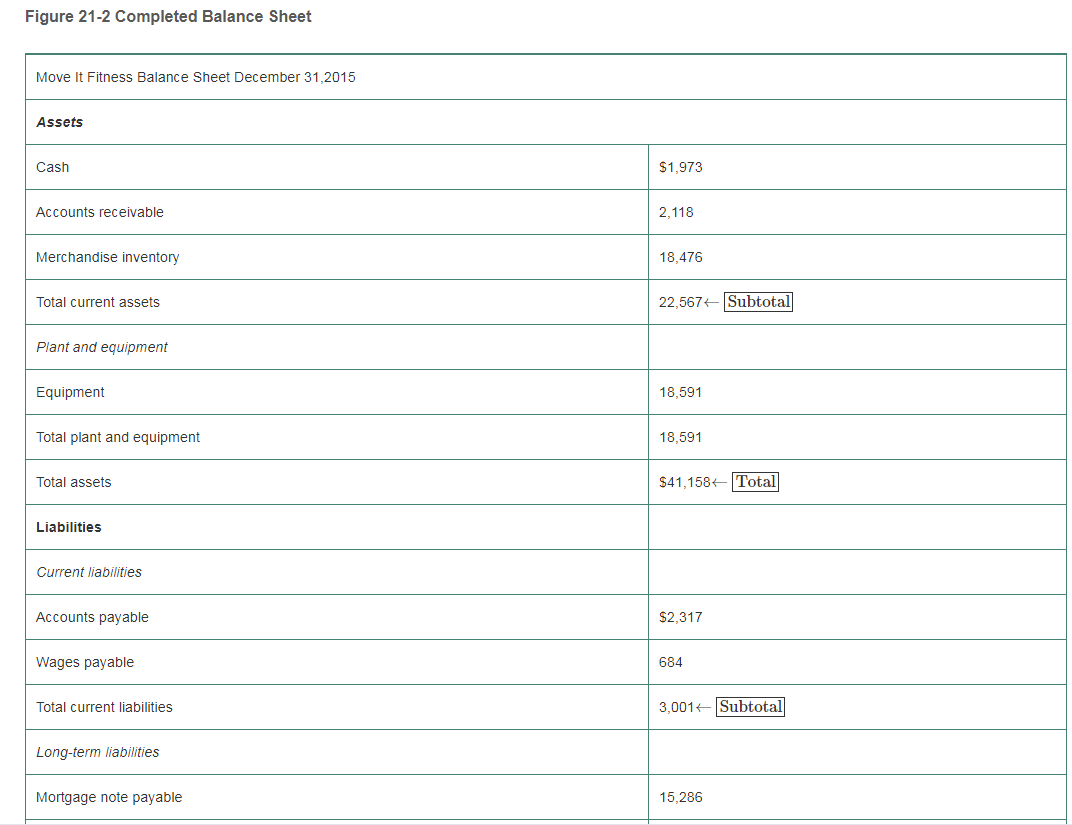Viewport: 1072px width, 825px height.
Task: Click the Figure 21-2 title heading
Action: [x=168, y=16]
